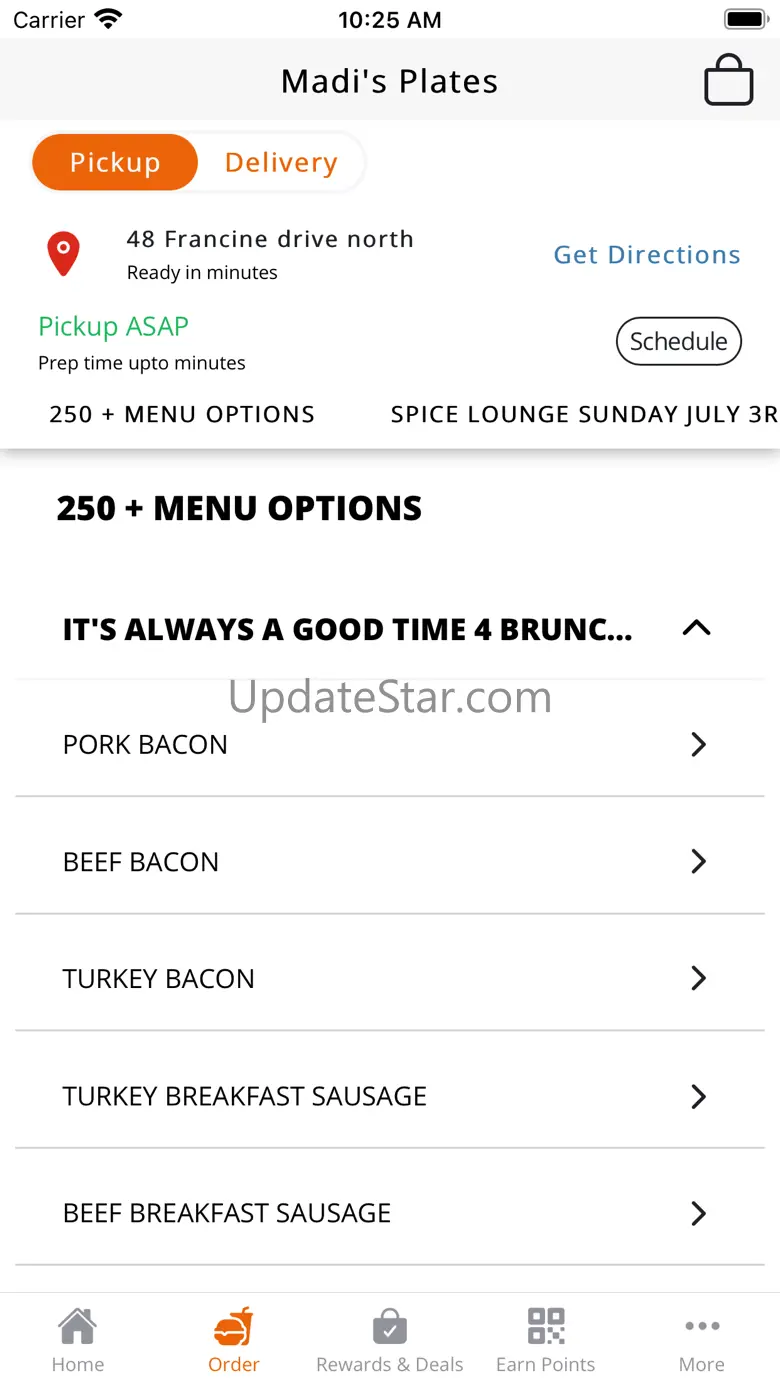Switch order mode to Pickup
The width and height of the screenshot is (780, 1387).
coord(115,162)
